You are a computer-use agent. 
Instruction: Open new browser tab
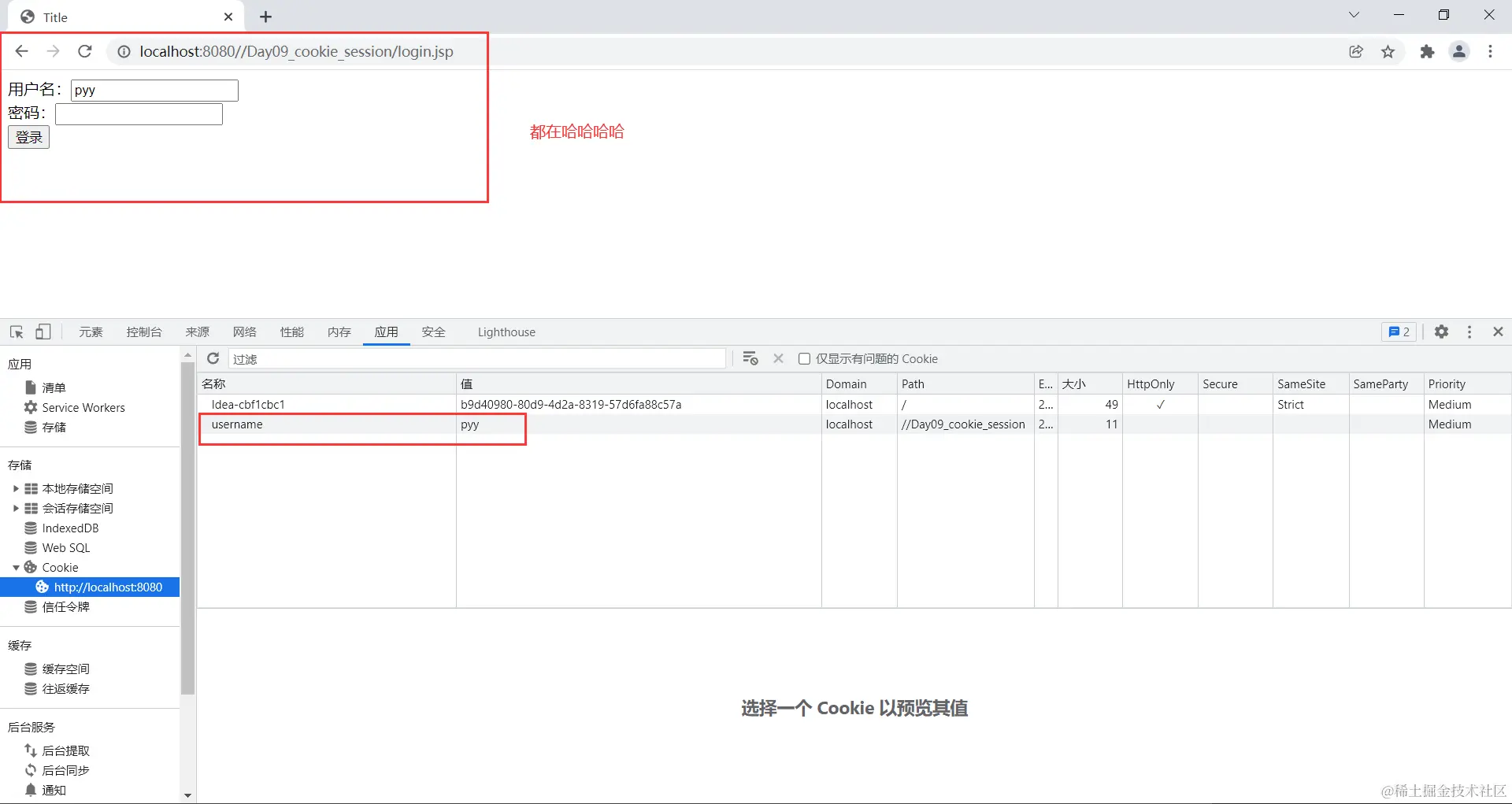(x=266, y=17)
